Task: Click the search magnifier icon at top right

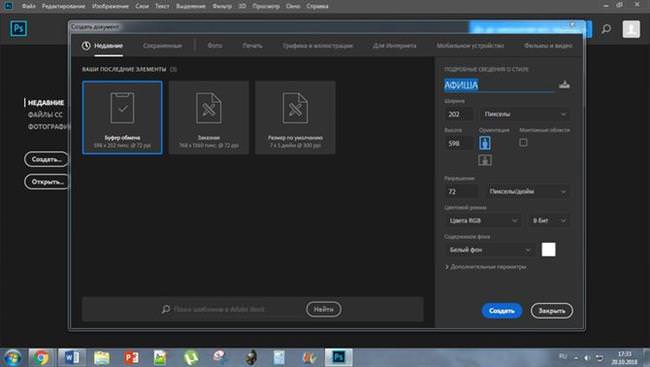Action: tap(606, 29)
